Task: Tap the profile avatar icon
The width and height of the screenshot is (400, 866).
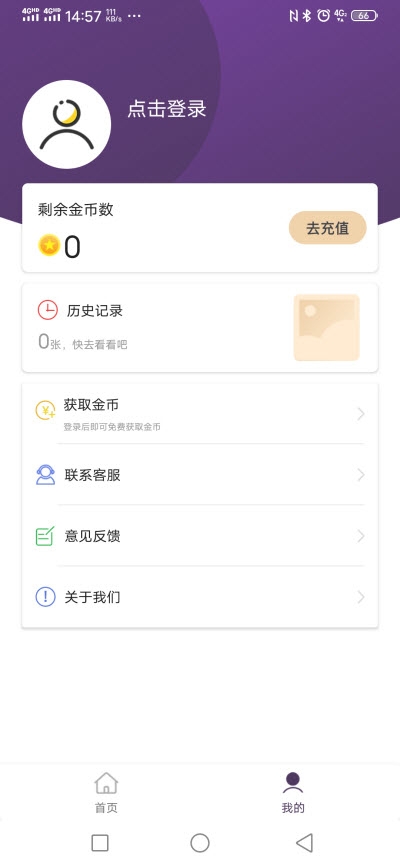Action: (x=66, y=124)
